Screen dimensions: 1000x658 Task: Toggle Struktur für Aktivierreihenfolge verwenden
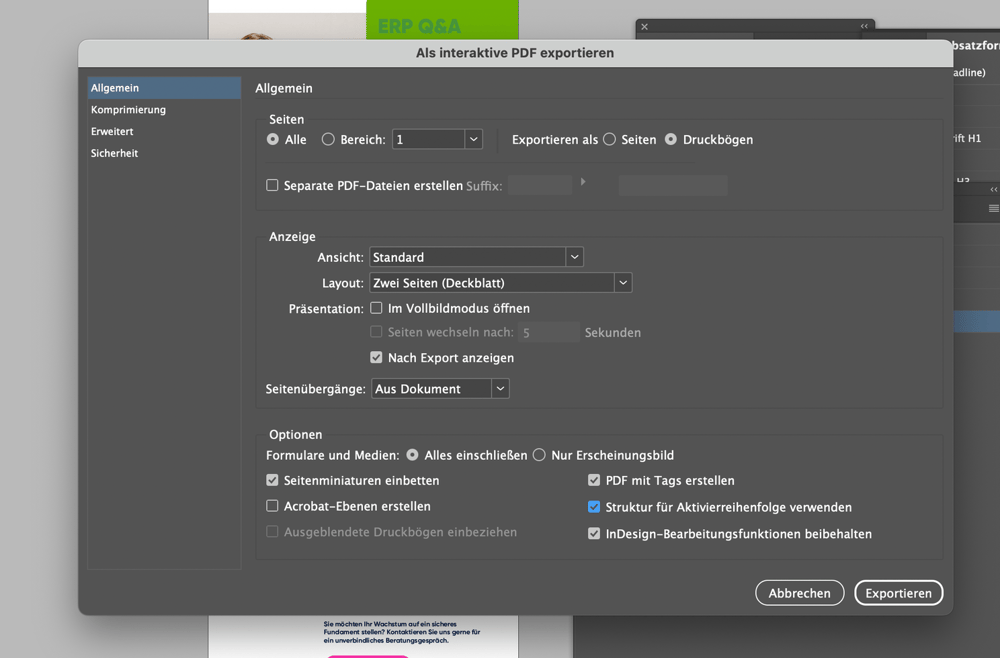point(594,507)
